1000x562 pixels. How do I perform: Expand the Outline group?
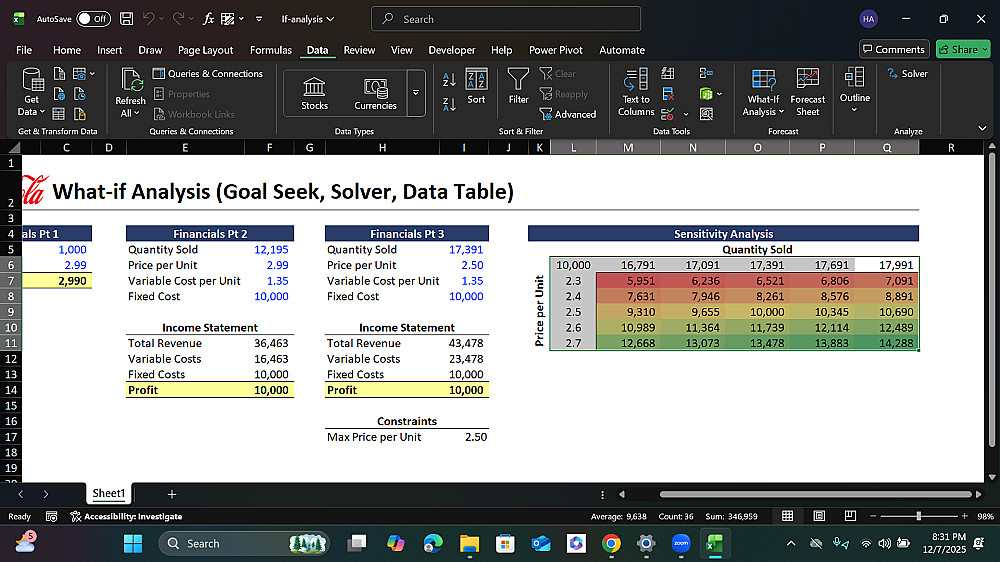855,91
